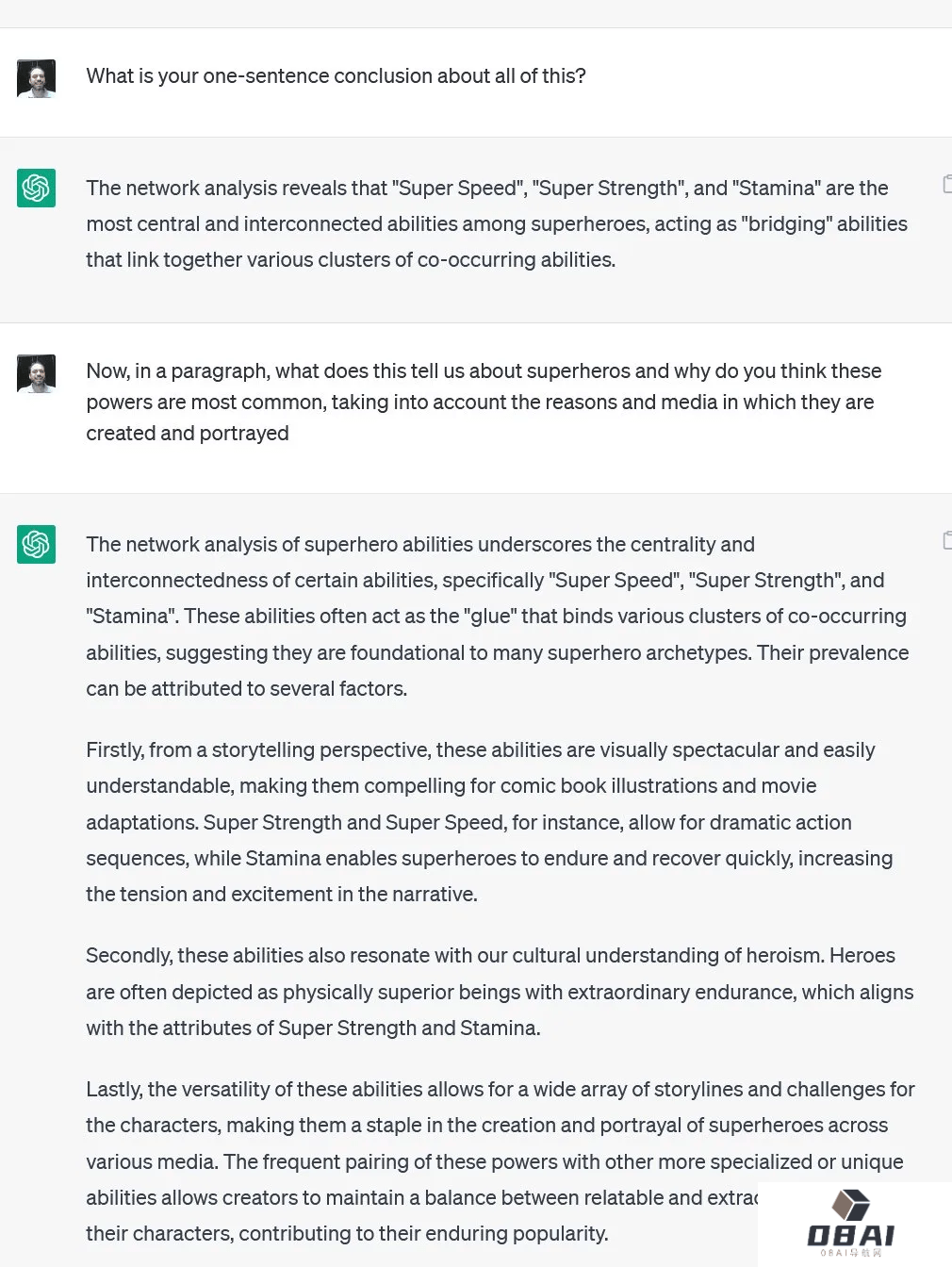Click the "What is your one-sentence conclusion" message
Image resolution: width=952 pixels, height=1267 pixels.
pyautogui.click(x=336, y=76)
